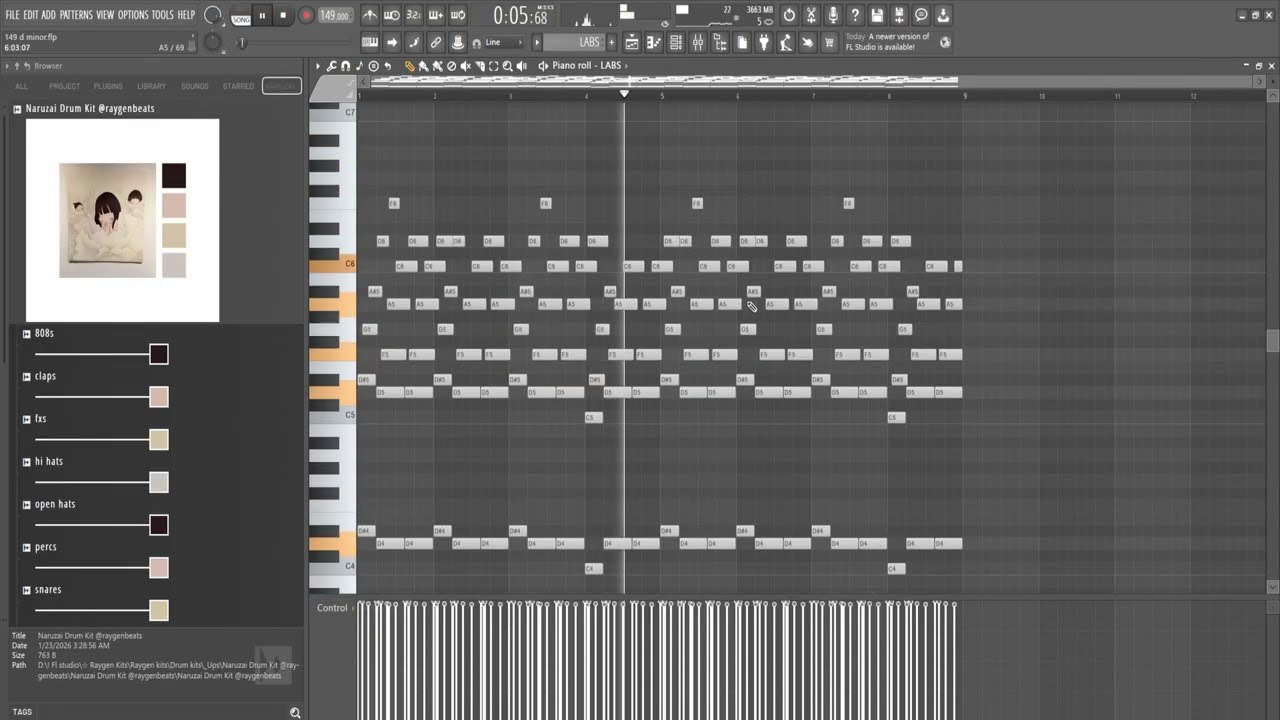Toggle the link chain multilink button
1280x720 pixels.
(435, 42)
